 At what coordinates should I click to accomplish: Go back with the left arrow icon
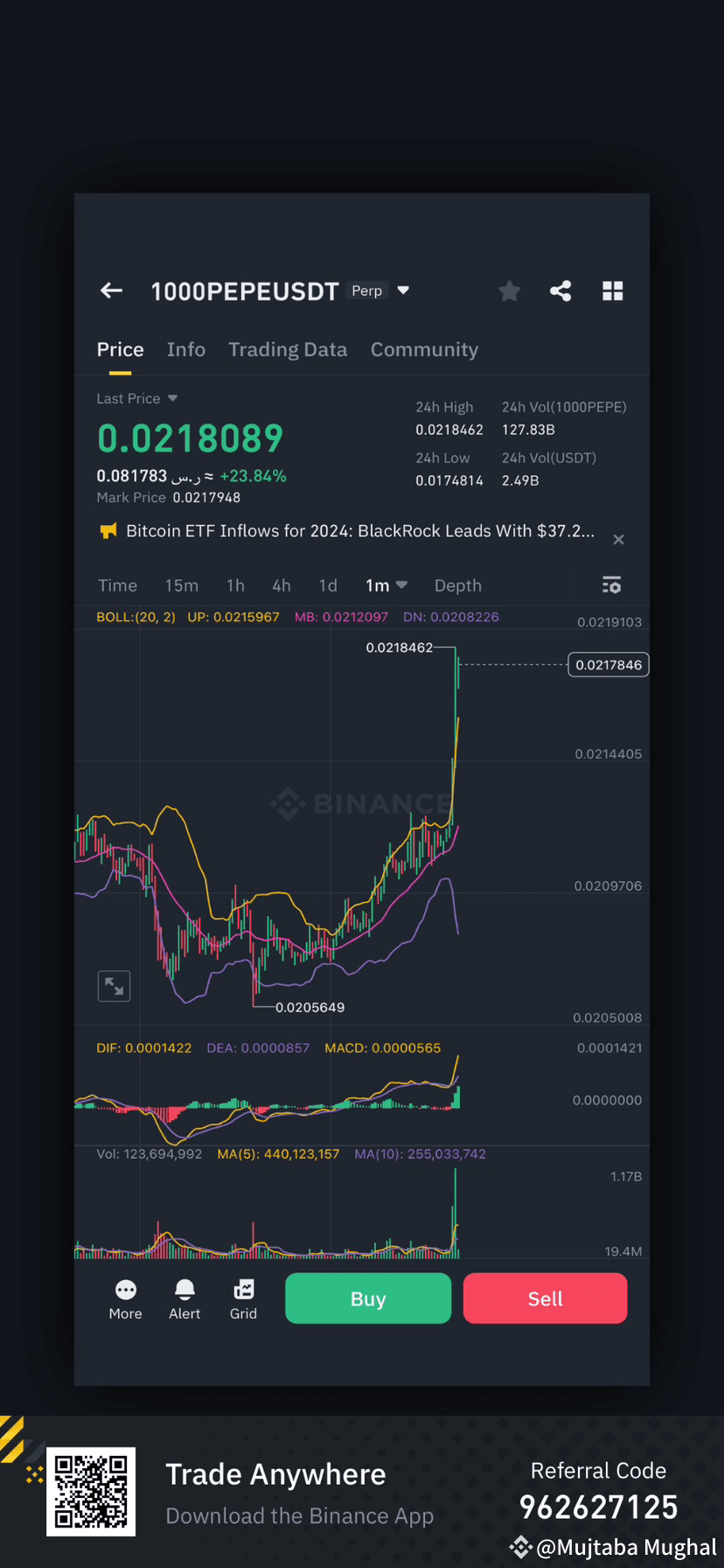point(111,290)
